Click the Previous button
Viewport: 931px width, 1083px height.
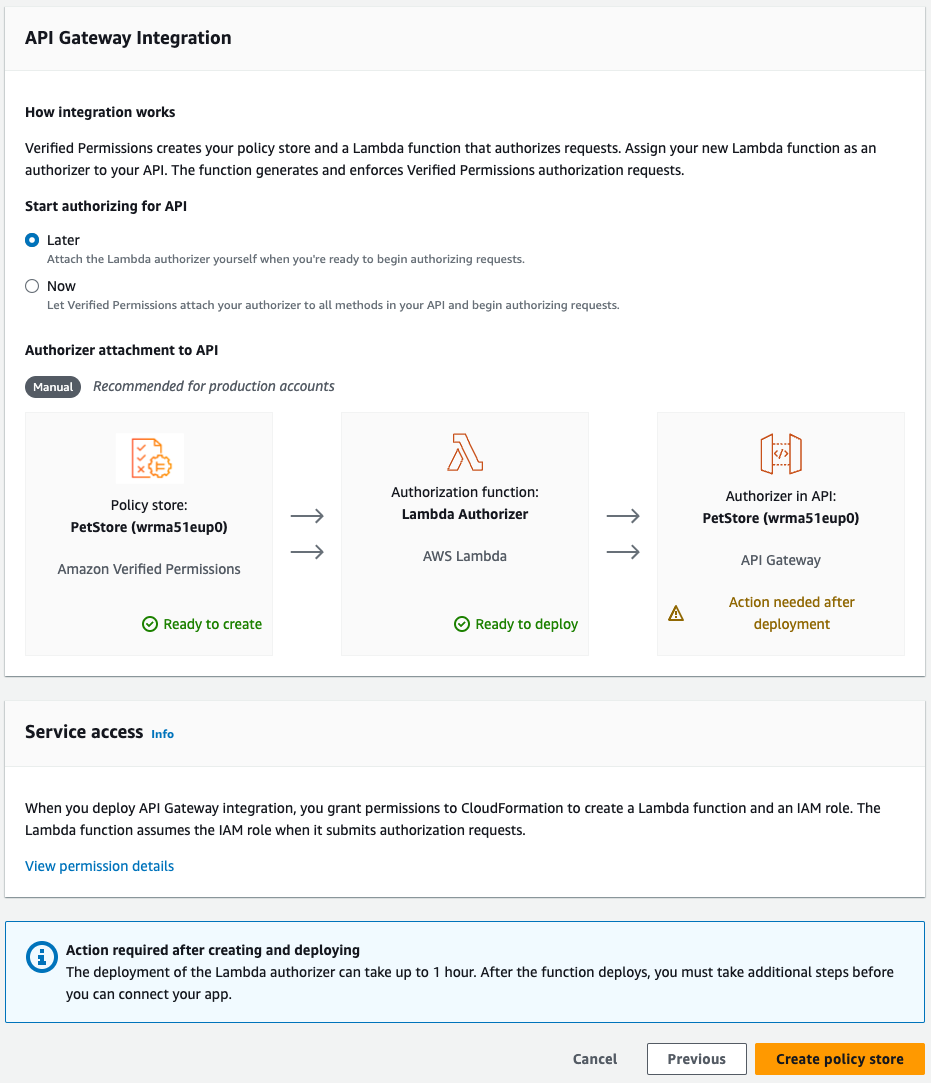pyautogui.click(x=696, y=1058)
